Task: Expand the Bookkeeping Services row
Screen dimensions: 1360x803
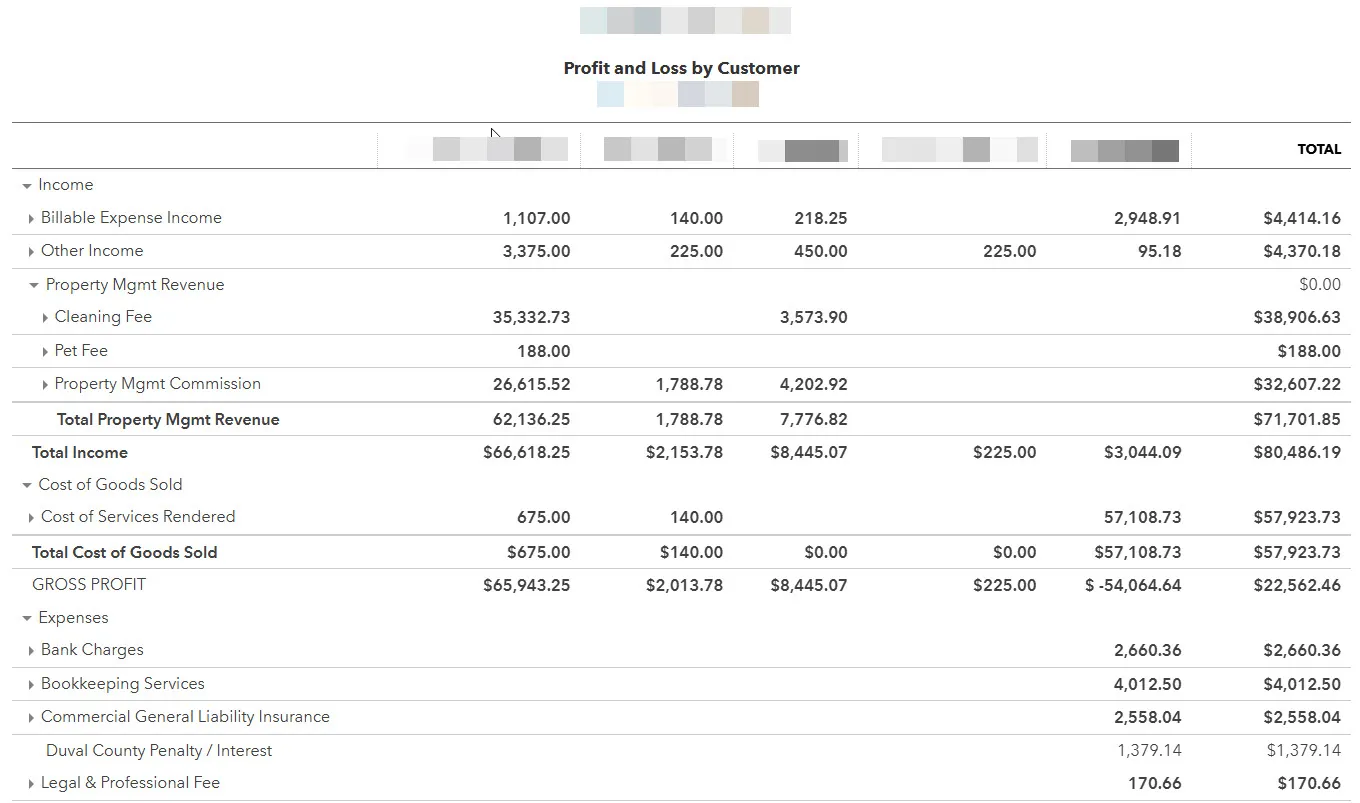Action: pos(31,685)
